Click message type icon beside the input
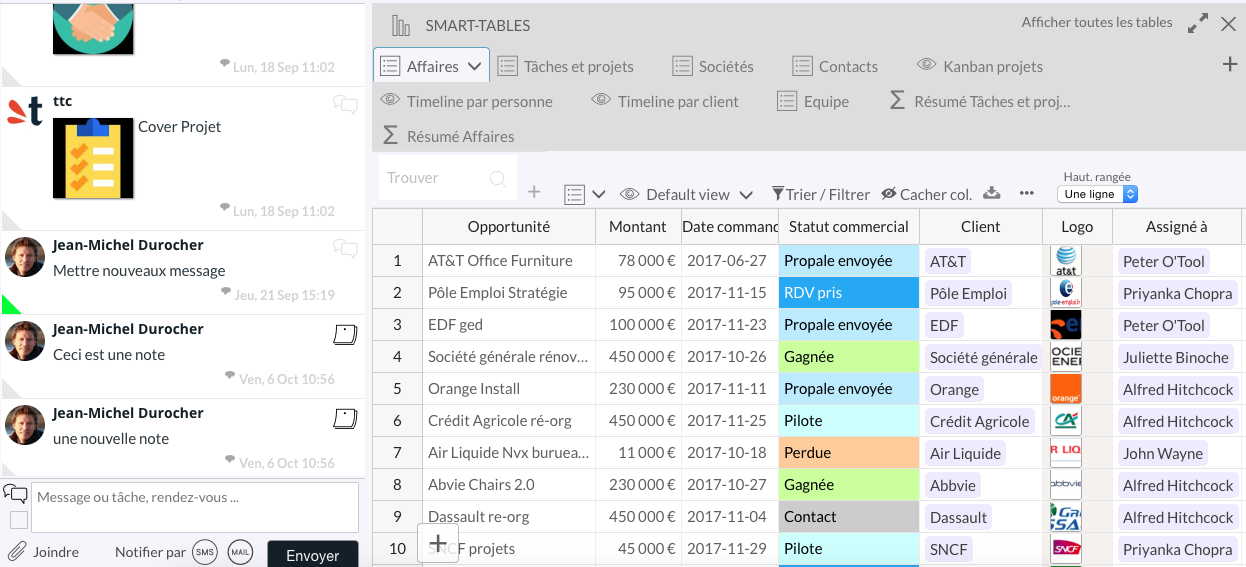This screenshot has width=1246, height=567. click(15, 493)
